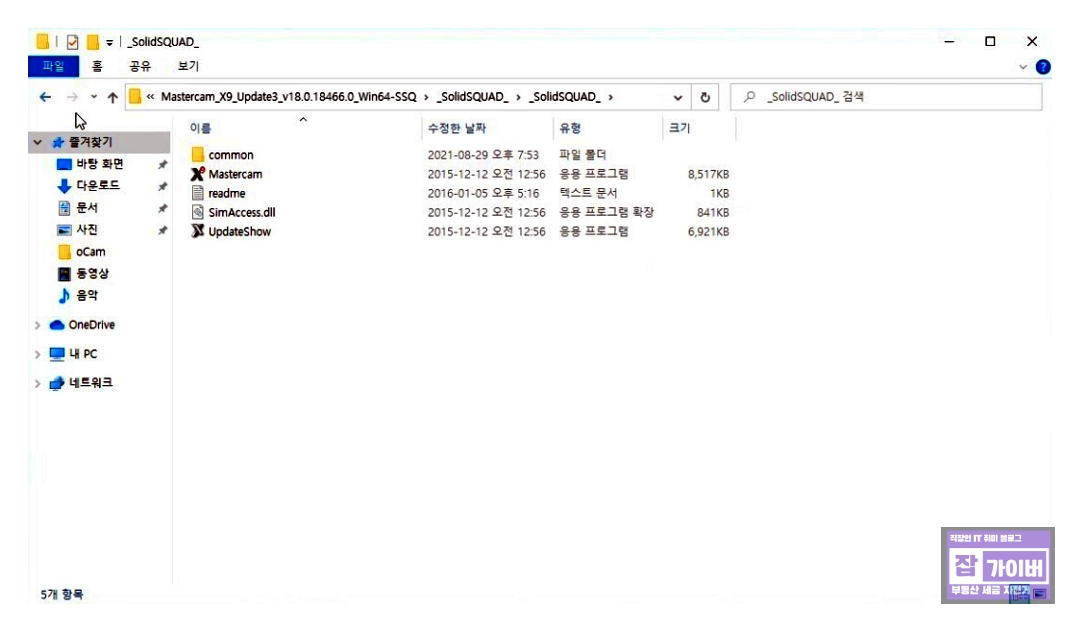This screenshot has width=1080, height=632.
Task: Open the 파일 ribbon tab
Action: [x=53, y=66]
